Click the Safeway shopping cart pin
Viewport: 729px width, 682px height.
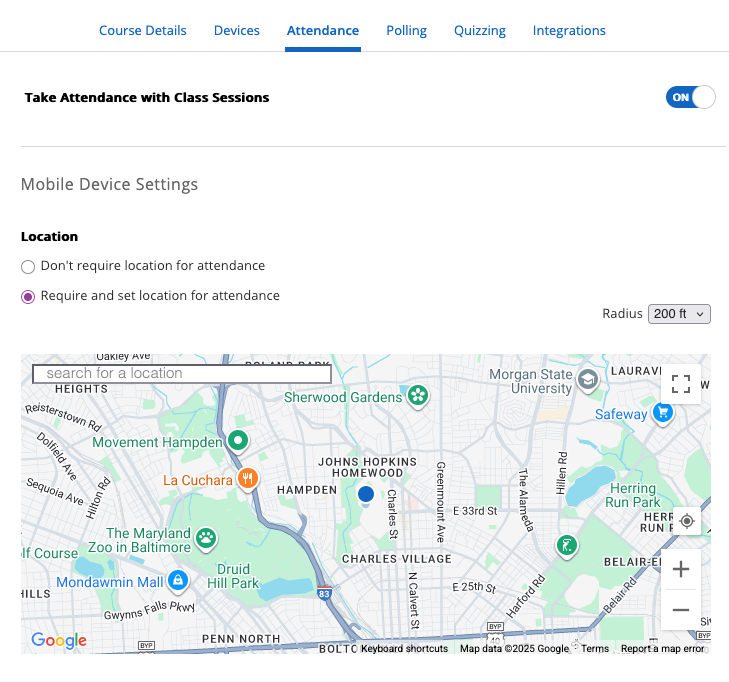point(662,413)
